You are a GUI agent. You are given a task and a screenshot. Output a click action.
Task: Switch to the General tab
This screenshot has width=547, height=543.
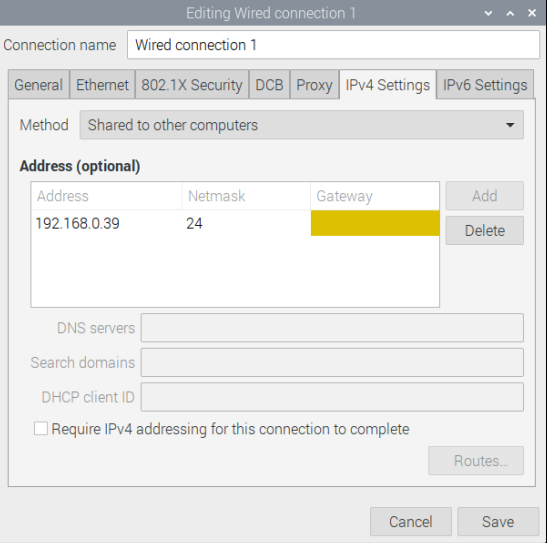coord(39,85)
